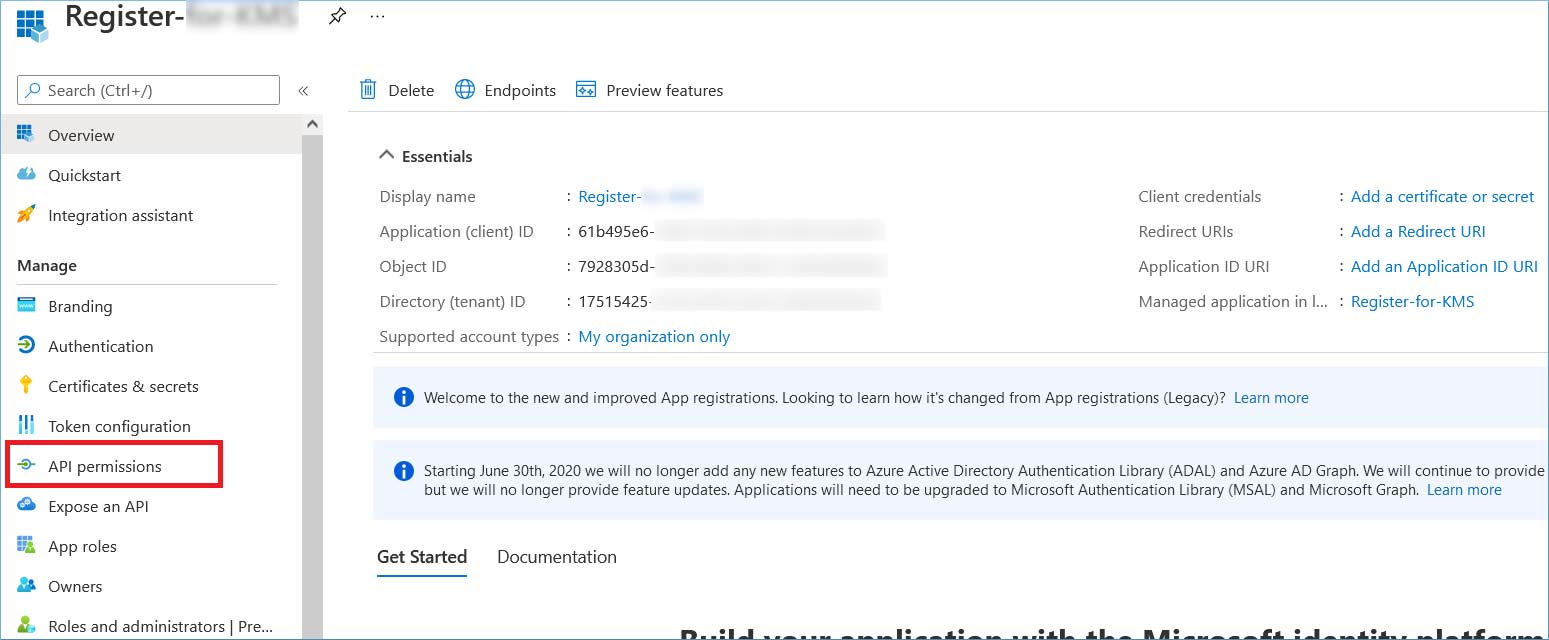Viewport: 1549px width, 640px height.
Task: Open the more options ellipsis menu
Action: pyautogui.click(x=377, y=17)
